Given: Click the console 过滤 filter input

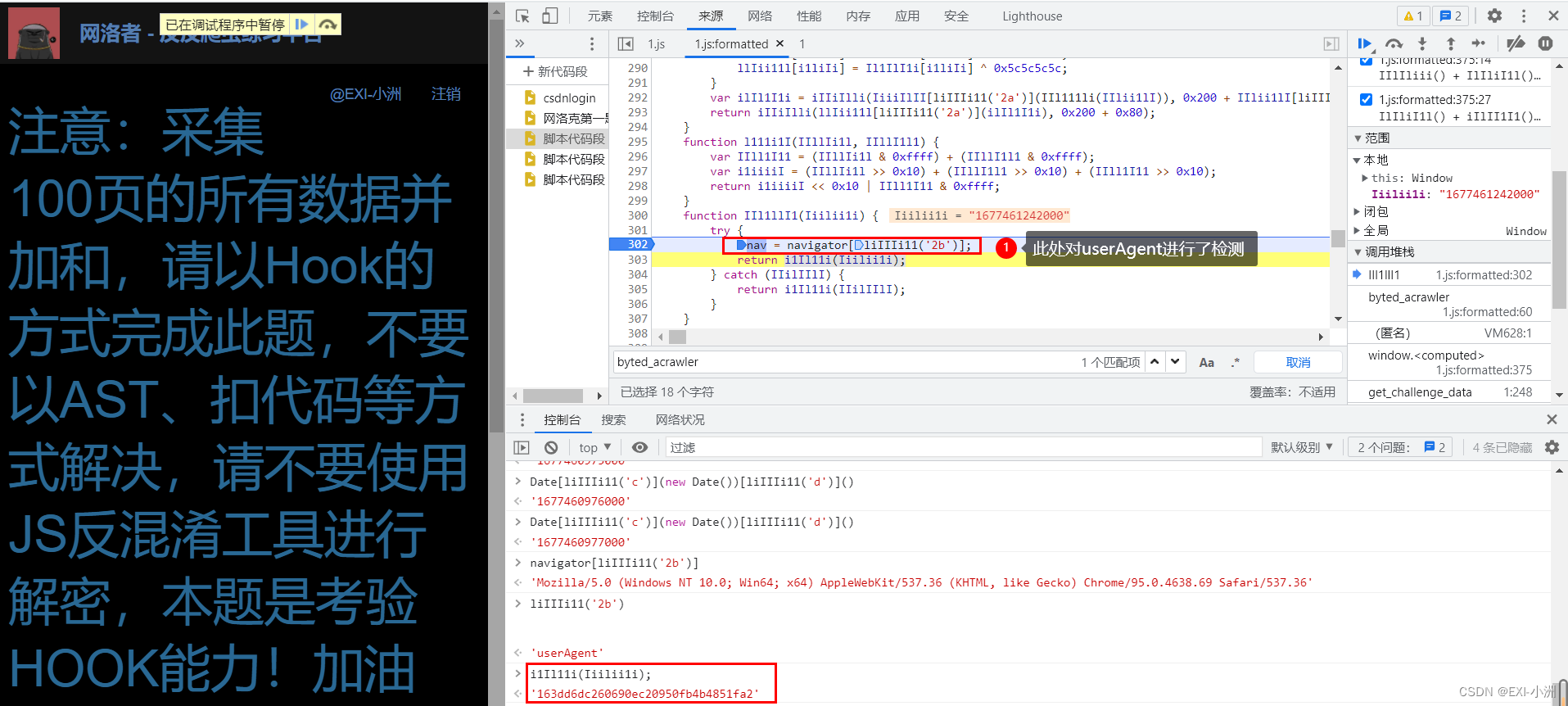Looking at the screenshot, I should 963,447.
